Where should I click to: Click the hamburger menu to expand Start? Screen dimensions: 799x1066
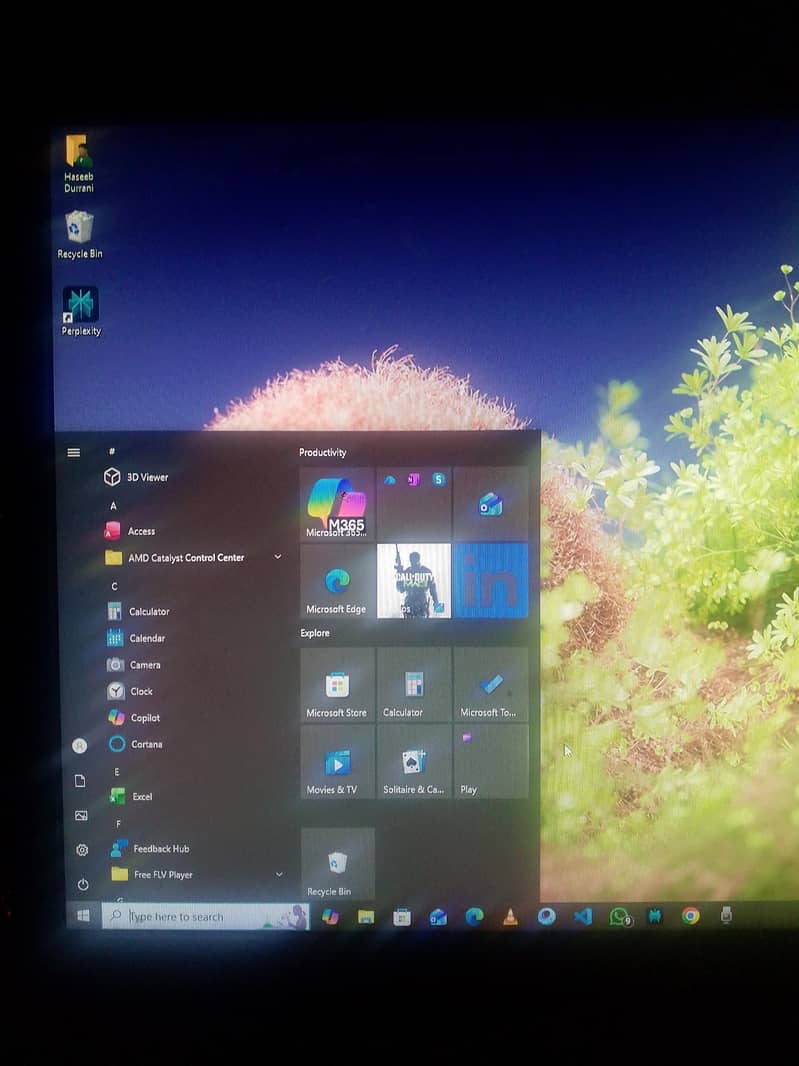point(73,453)
